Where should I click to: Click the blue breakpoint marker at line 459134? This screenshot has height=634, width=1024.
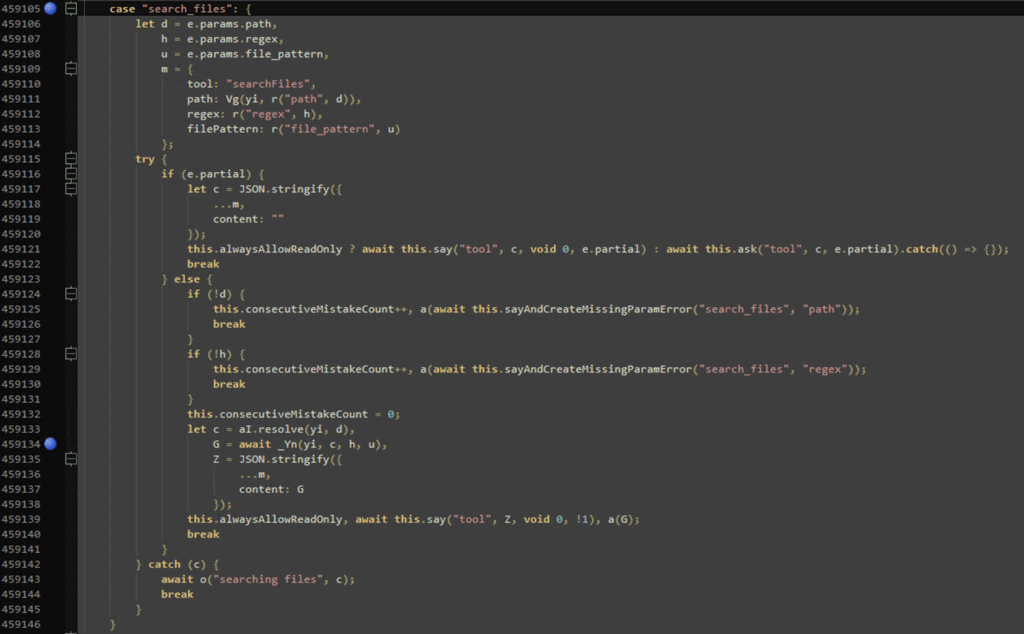click(x=50, y=444)
